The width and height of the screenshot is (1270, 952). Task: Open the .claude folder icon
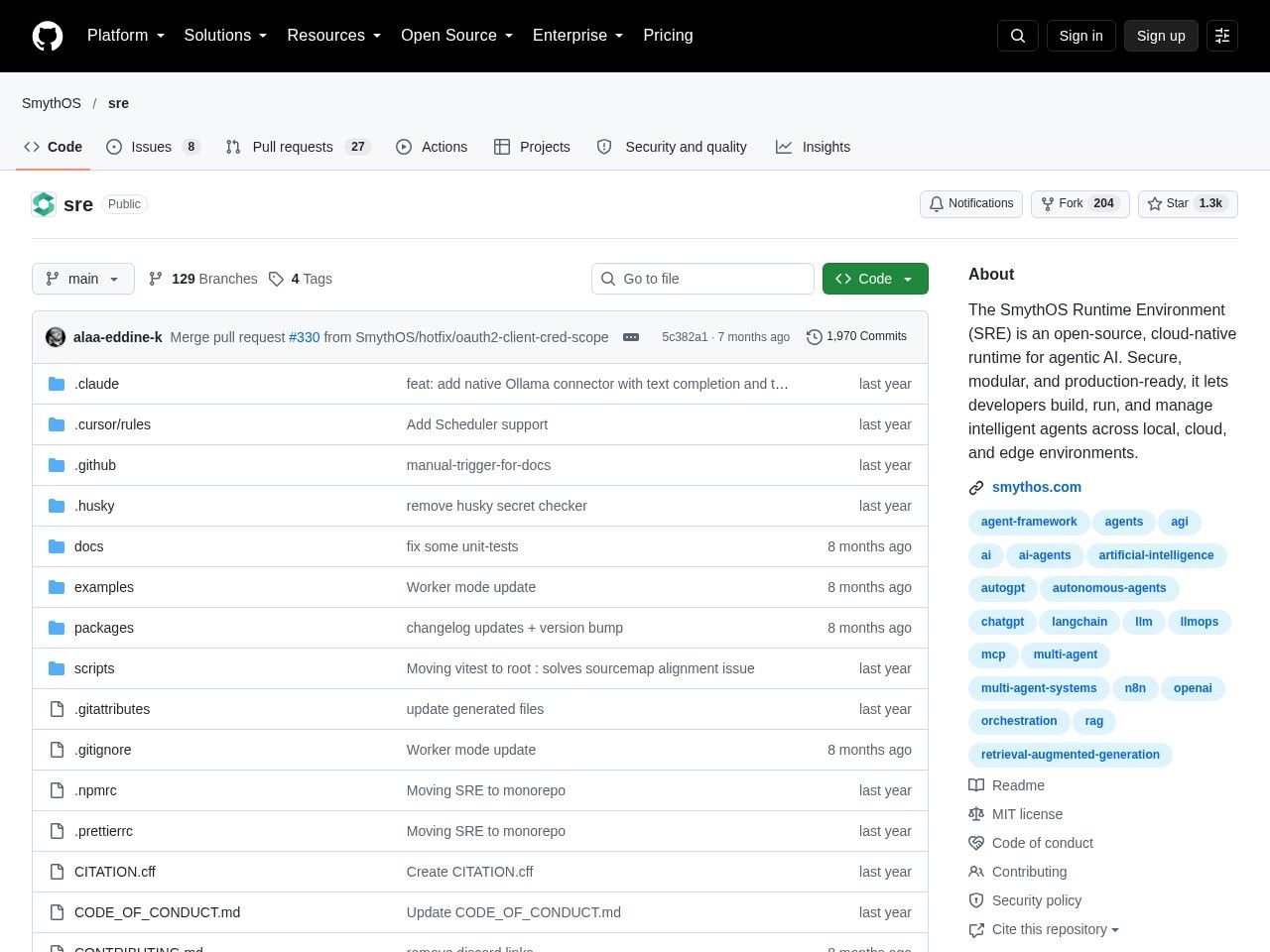click(57, 384)
